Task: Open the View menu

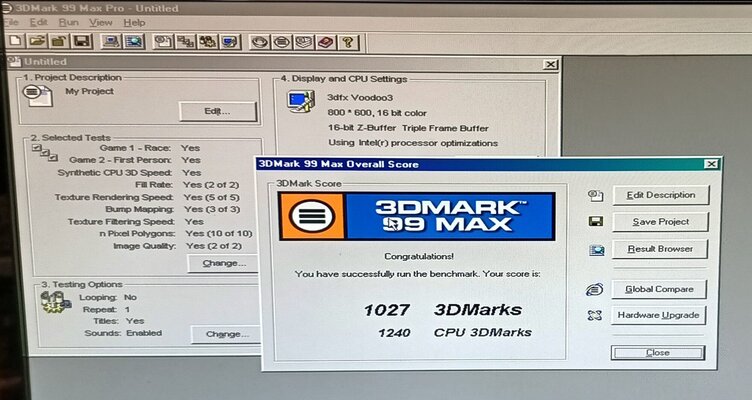Action: click(x=100, y=22)
